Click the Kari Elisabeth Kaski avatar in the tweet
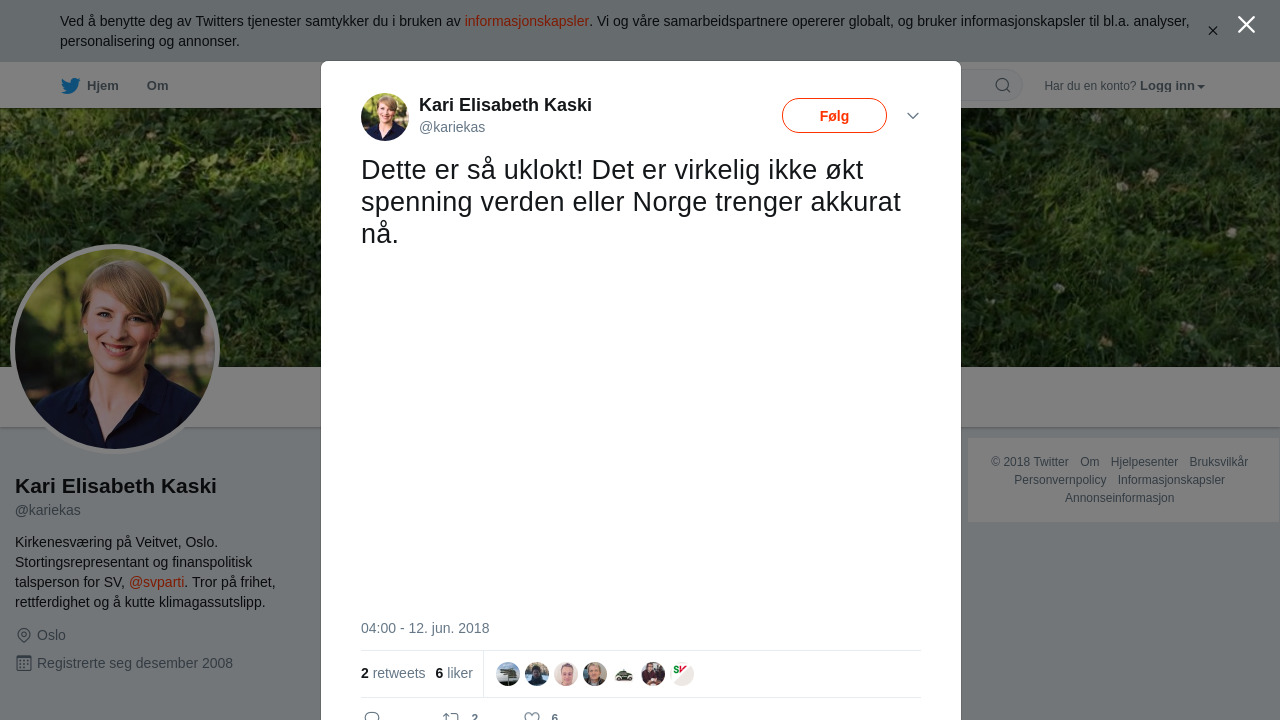 coord(385,117)
